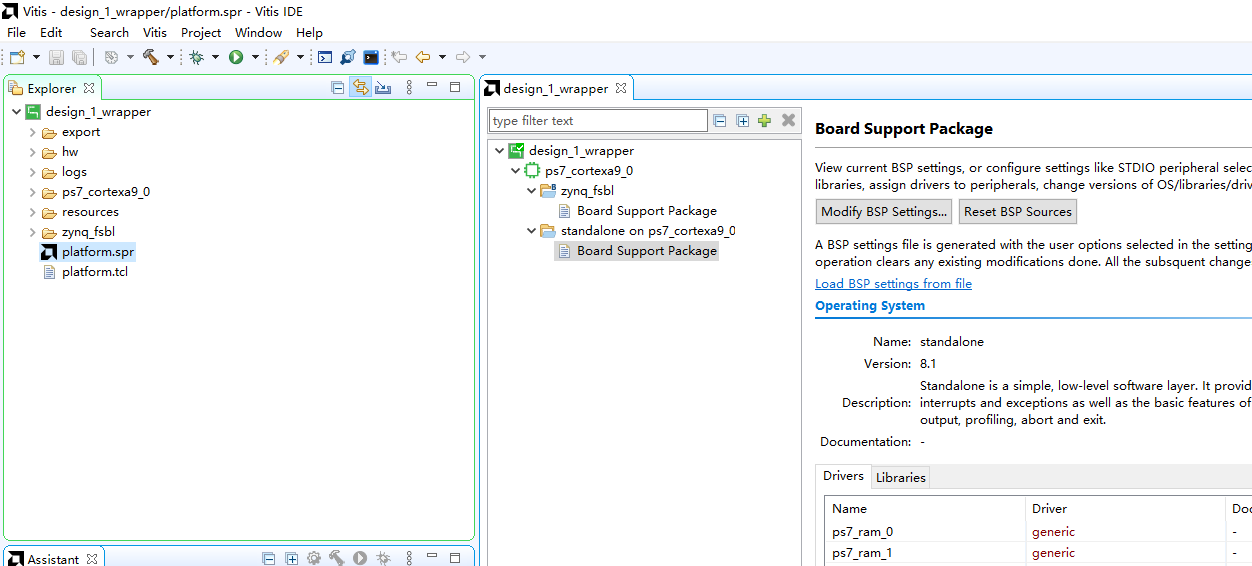Expand the export folder in Explorer
Screen dimensions: 1252x566
[32, 132]
